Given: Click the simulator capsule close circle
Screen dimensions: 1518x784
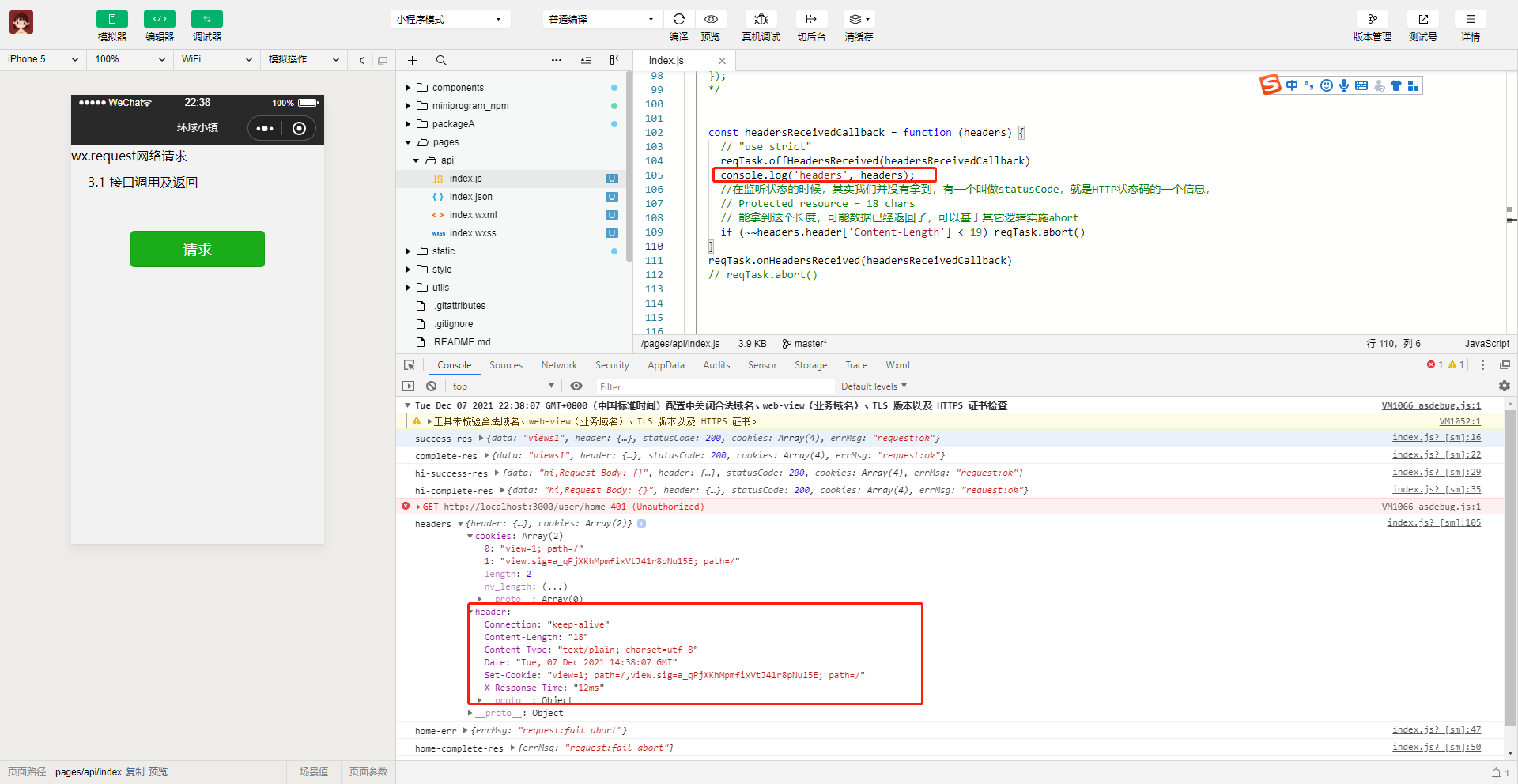Looking at the screenshot, I should pyautogui.click(x=299, y=128).
